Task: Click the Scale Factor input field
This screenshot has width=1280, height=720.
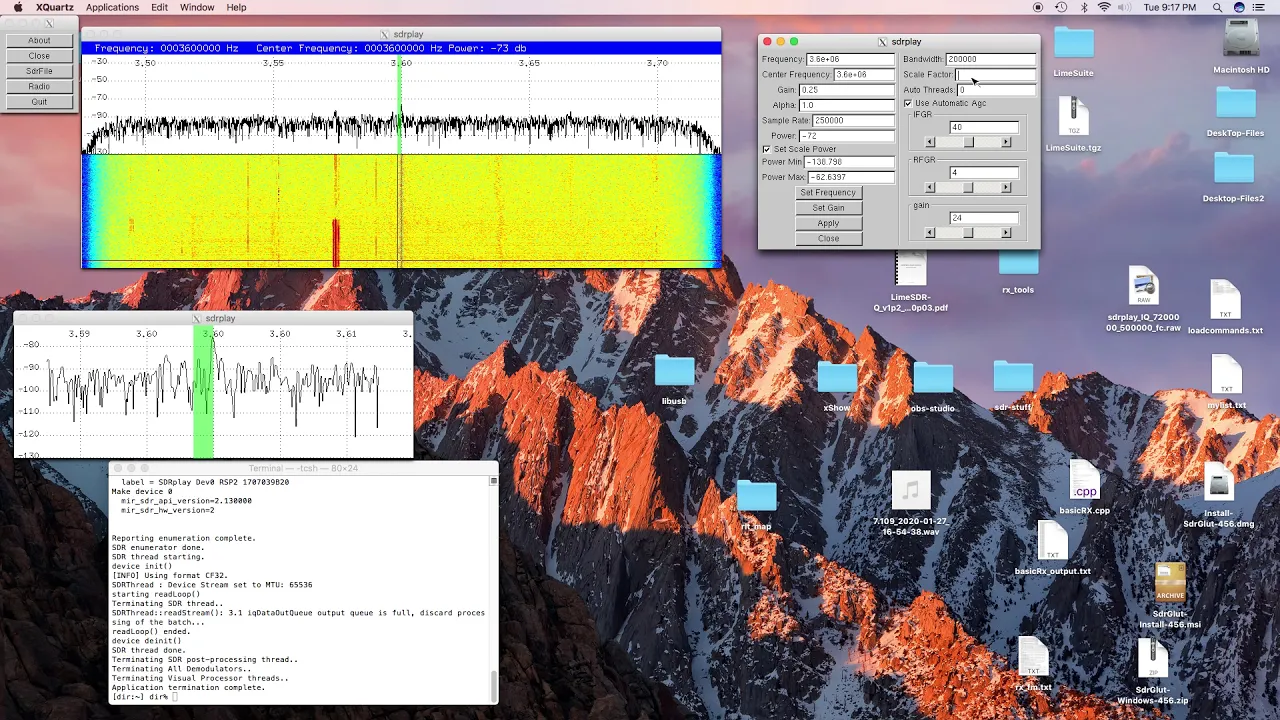Action: pyautogui.click(x=996, y=74)
